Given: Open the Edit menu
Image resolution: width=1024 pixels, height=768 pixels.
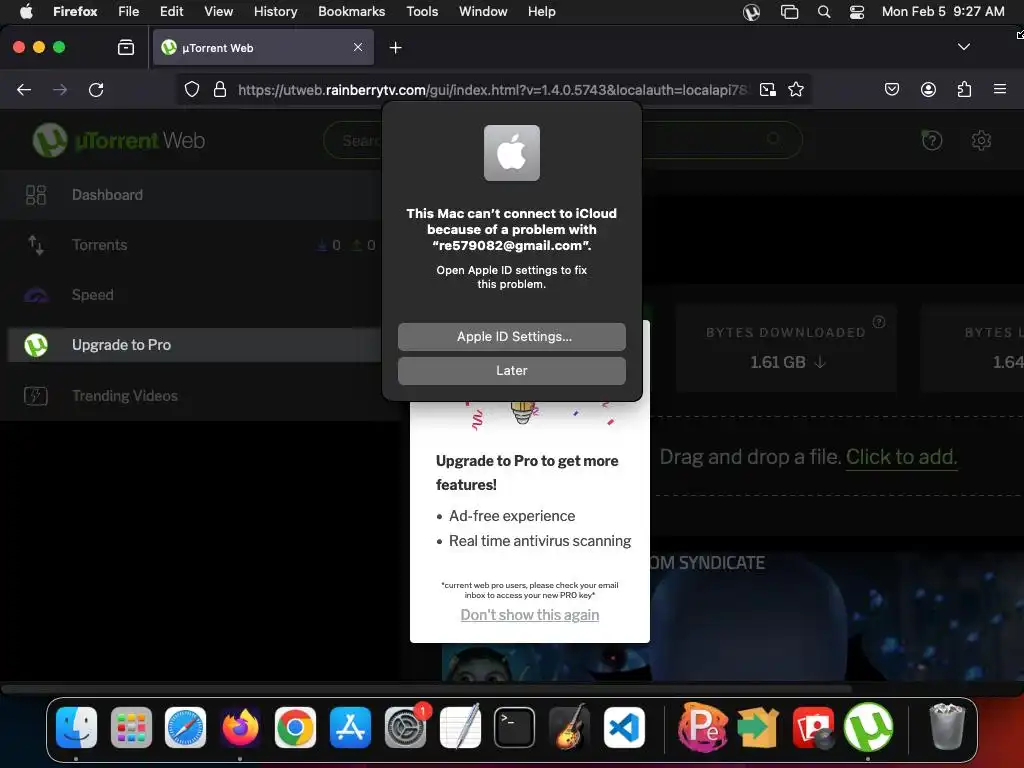Looking at the screenshot, I should pos(171,12).
